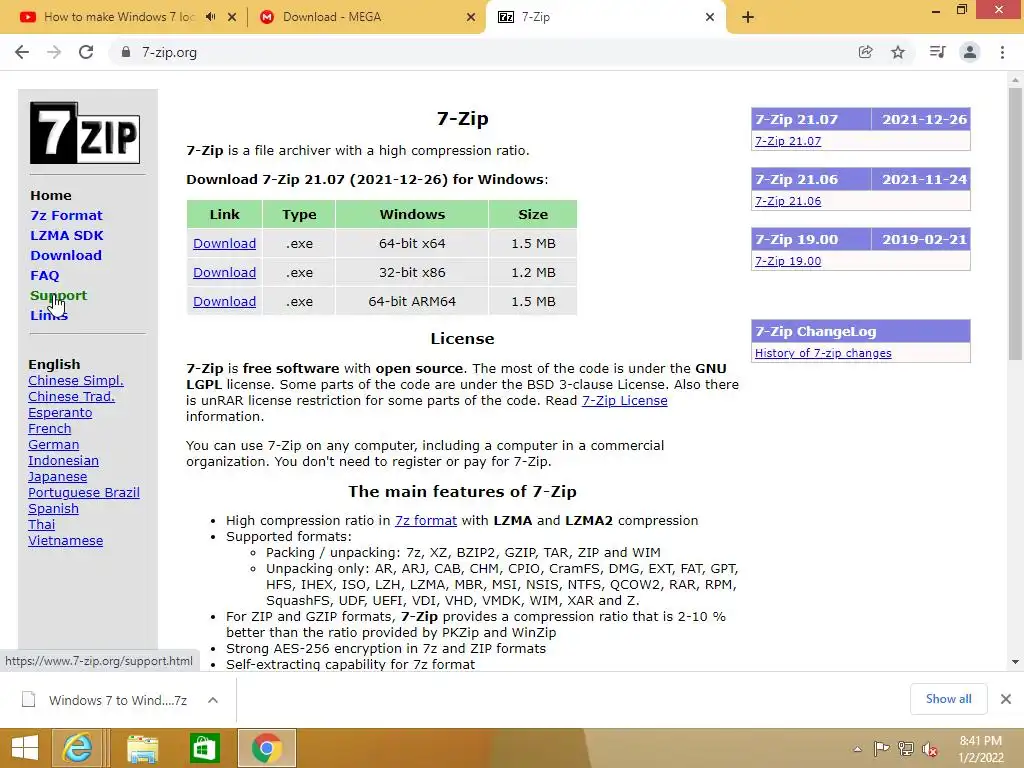
Task: Switch language to Spanish
Action: click(x=54, y=509)
